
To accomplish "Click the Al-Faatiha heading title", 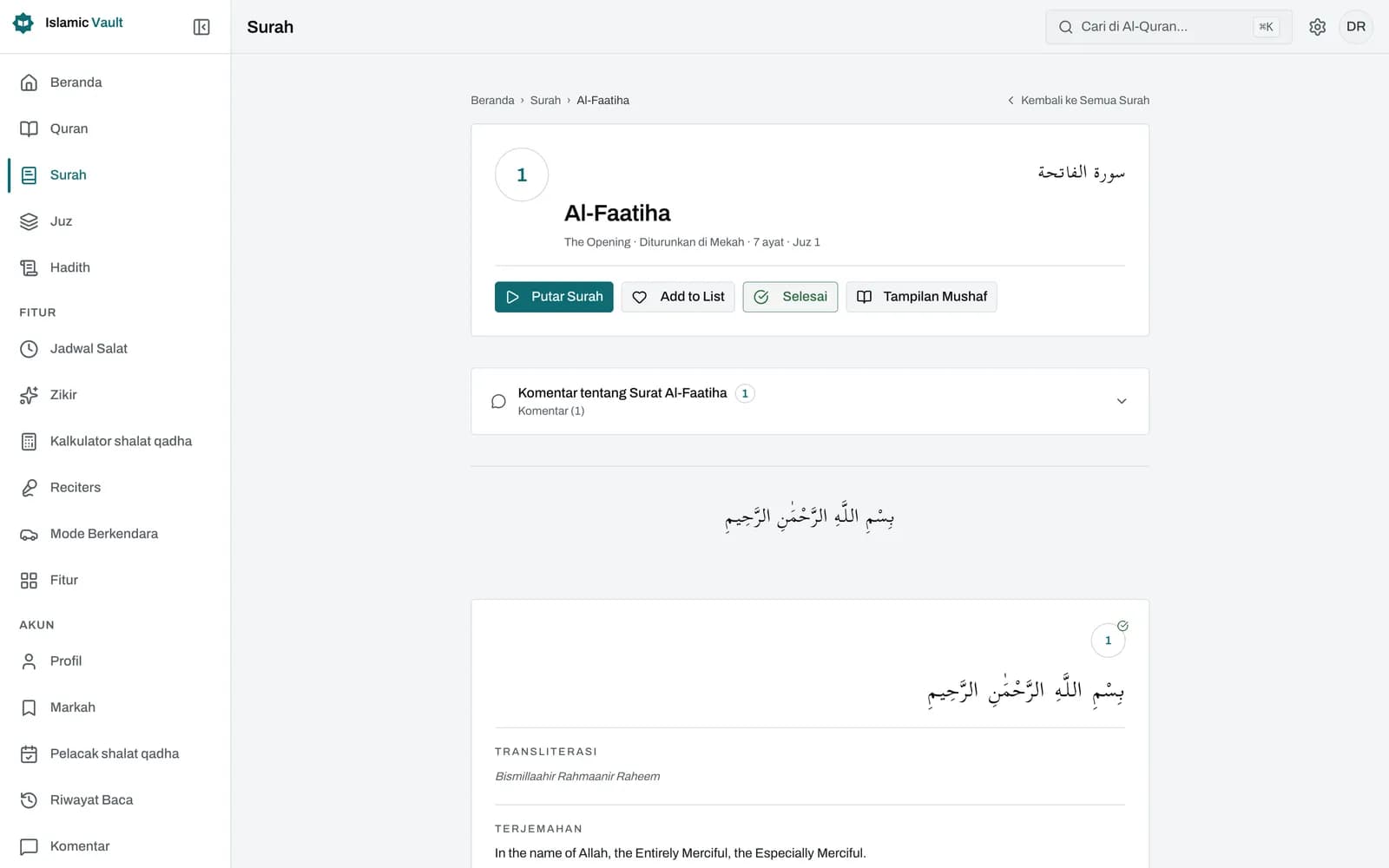I will [617, 214].
